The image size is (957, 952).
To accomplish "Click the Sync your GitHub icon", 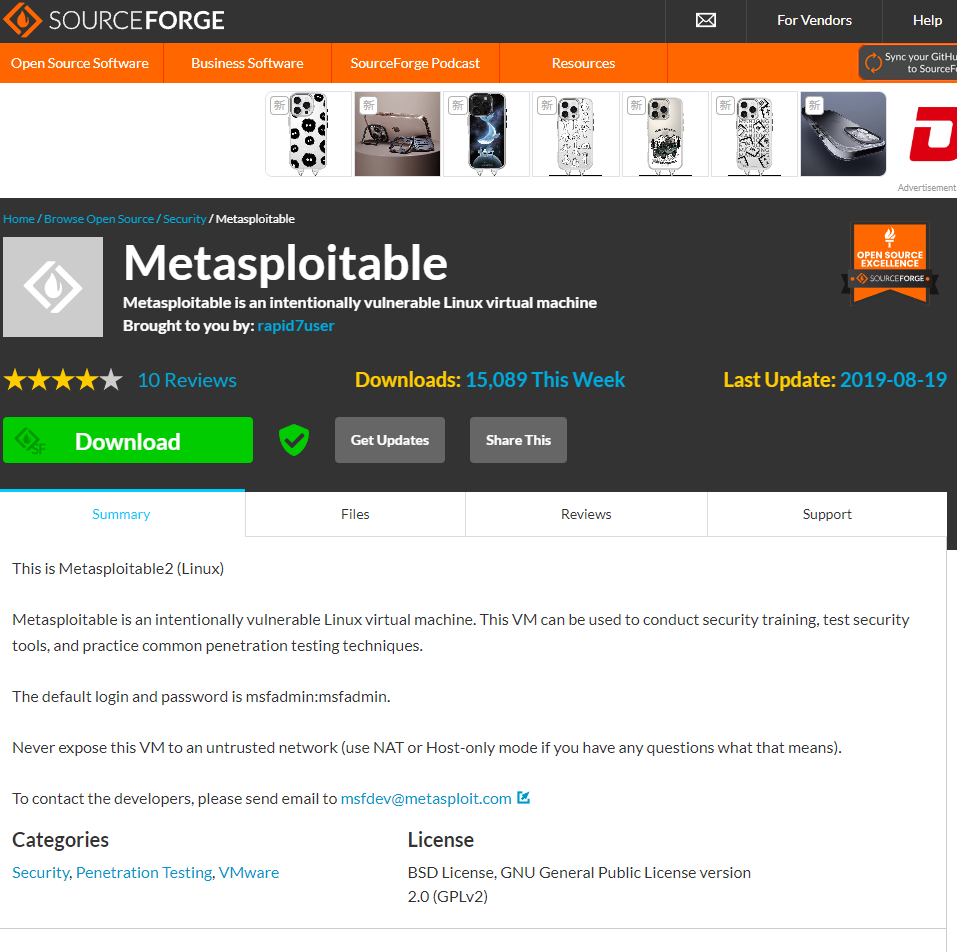I will click(873, 62).
